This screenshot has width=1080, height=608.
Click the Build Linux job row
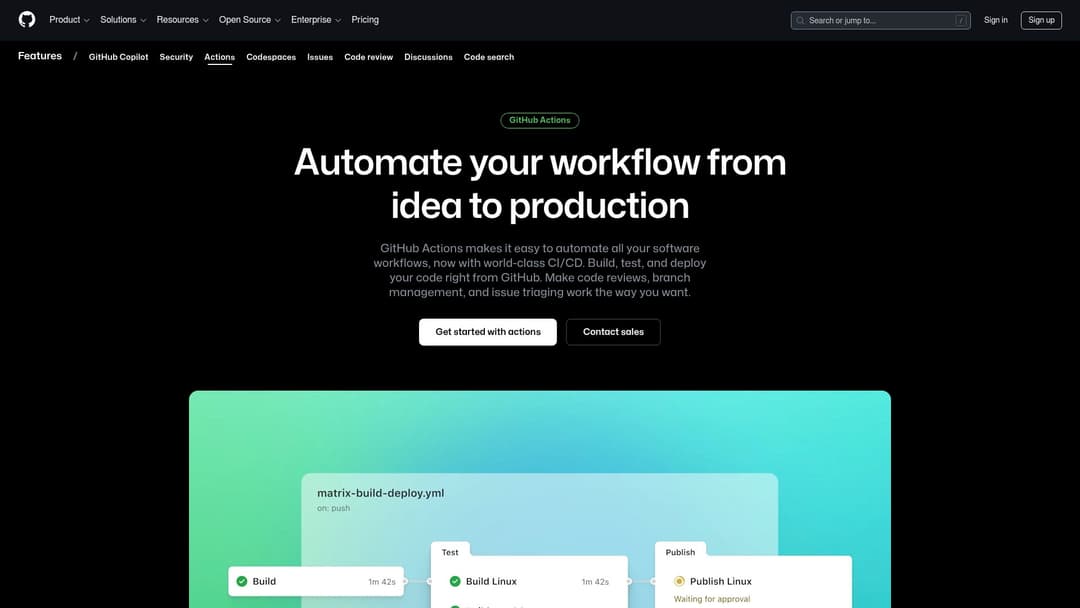point(529,581)
